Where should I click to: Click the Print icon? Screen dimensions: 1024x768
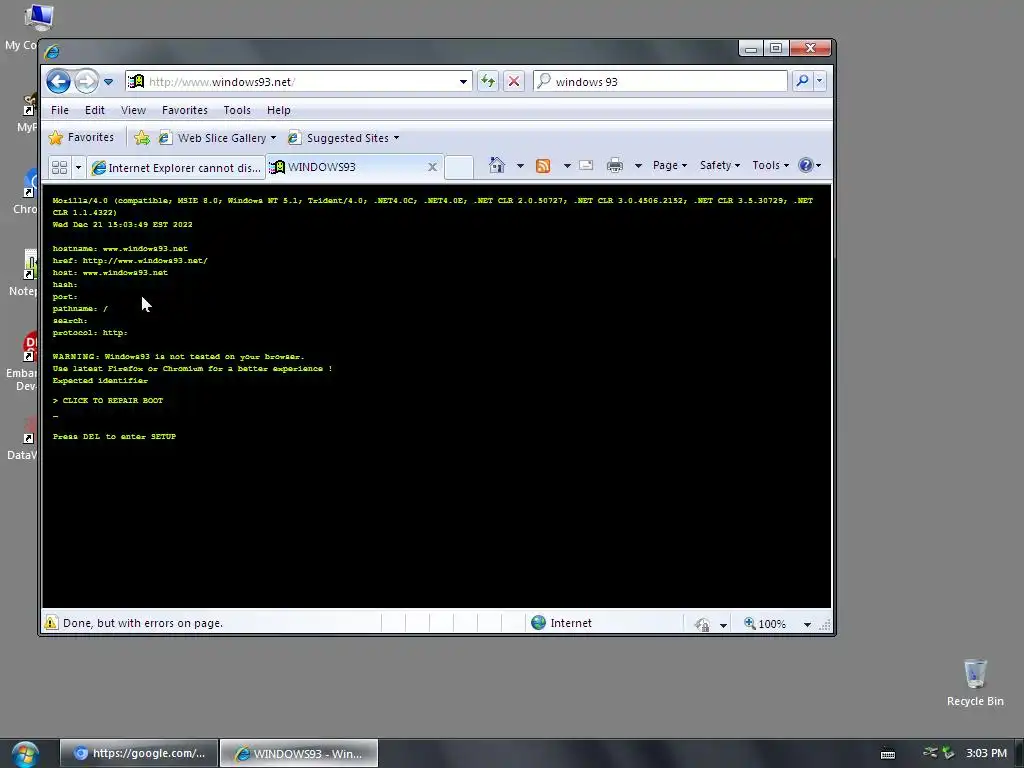[615, 165]
